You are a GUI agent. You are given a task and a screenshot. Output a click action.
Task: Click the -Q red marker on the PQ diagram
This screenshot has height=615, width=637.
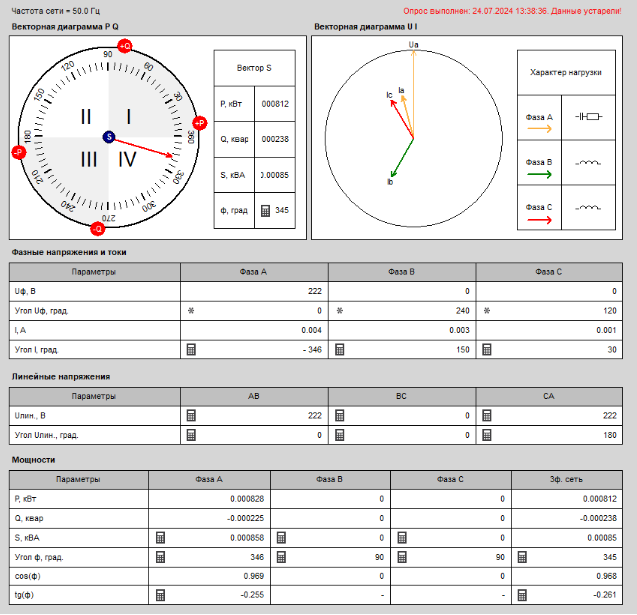tap(98, 229)
